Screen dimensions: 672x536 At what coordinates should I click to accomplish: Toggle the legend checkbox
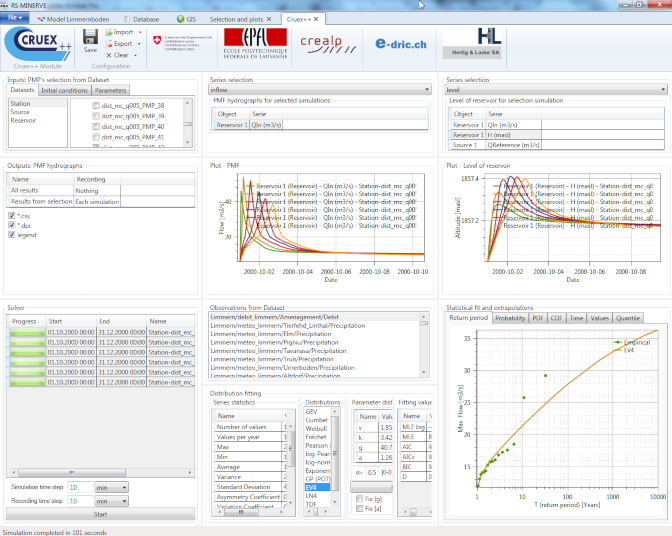[12, 235]
